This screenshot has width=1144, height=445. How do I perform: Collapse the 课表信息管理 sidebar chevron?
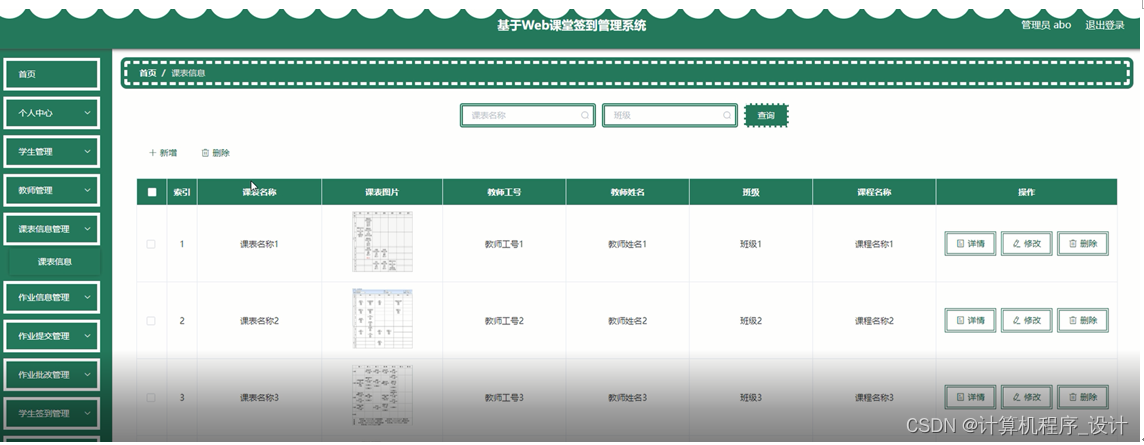tap(88, 229)
